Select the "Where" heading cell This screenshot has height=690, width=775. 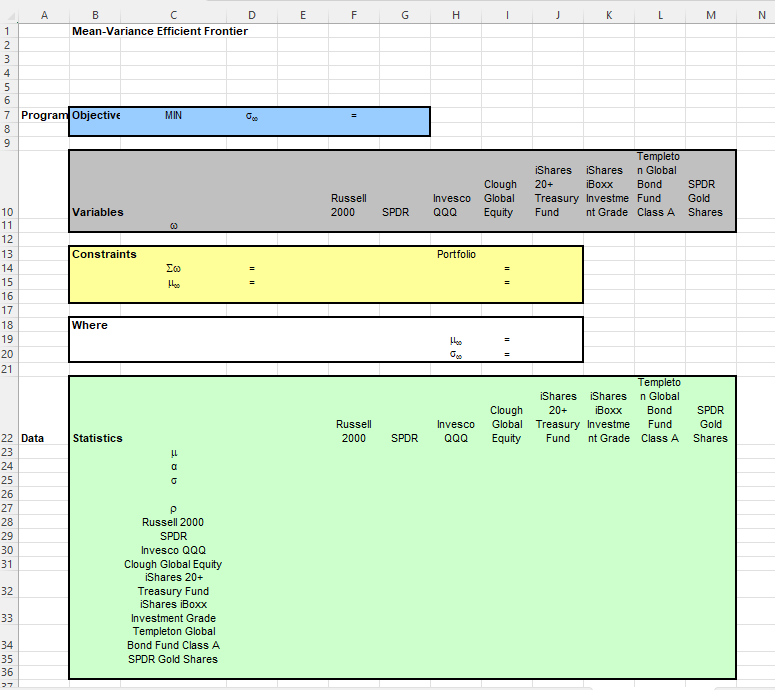[89, 325]
